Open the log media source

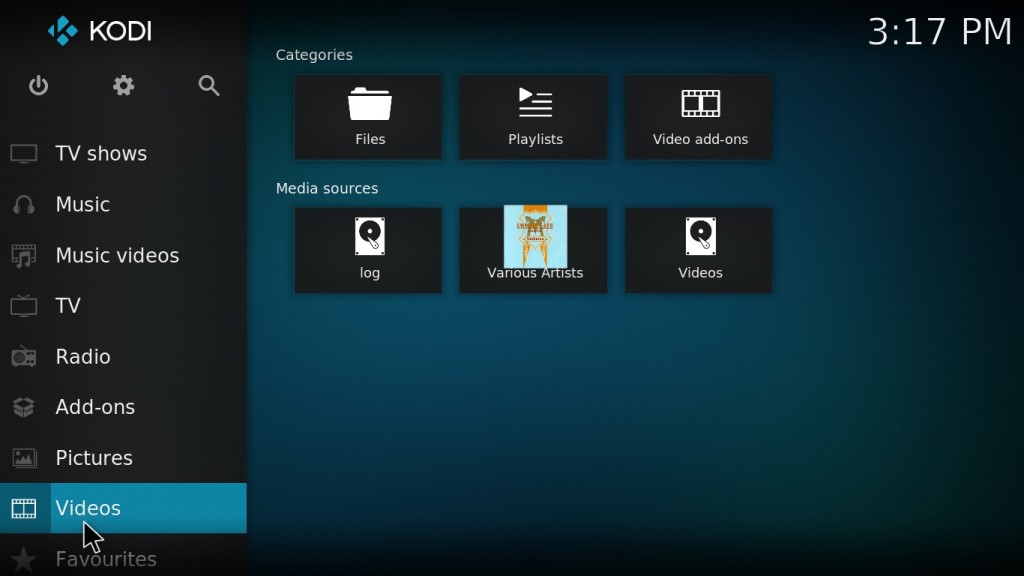click(367, 249)
